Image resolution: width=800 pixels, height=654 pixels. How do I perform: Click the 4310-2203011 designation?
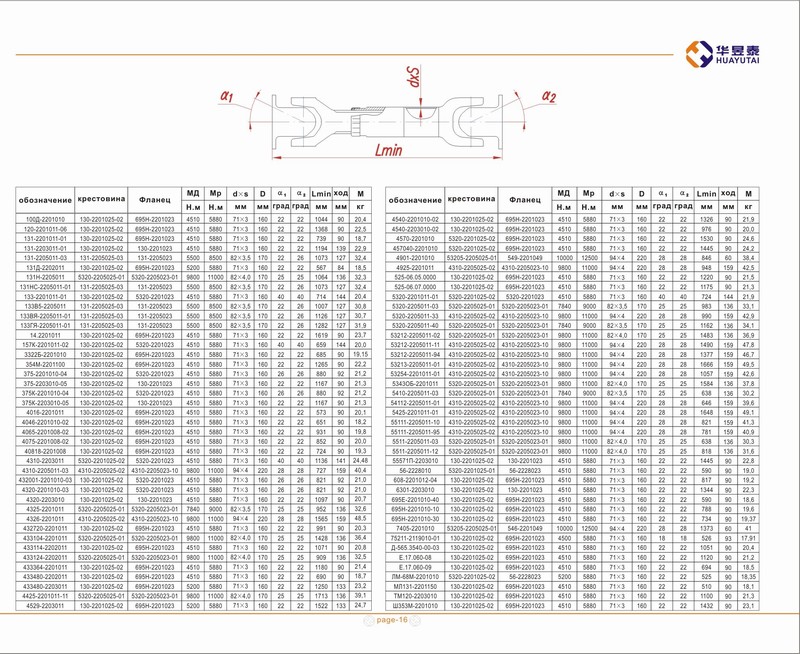pos(45,461)
